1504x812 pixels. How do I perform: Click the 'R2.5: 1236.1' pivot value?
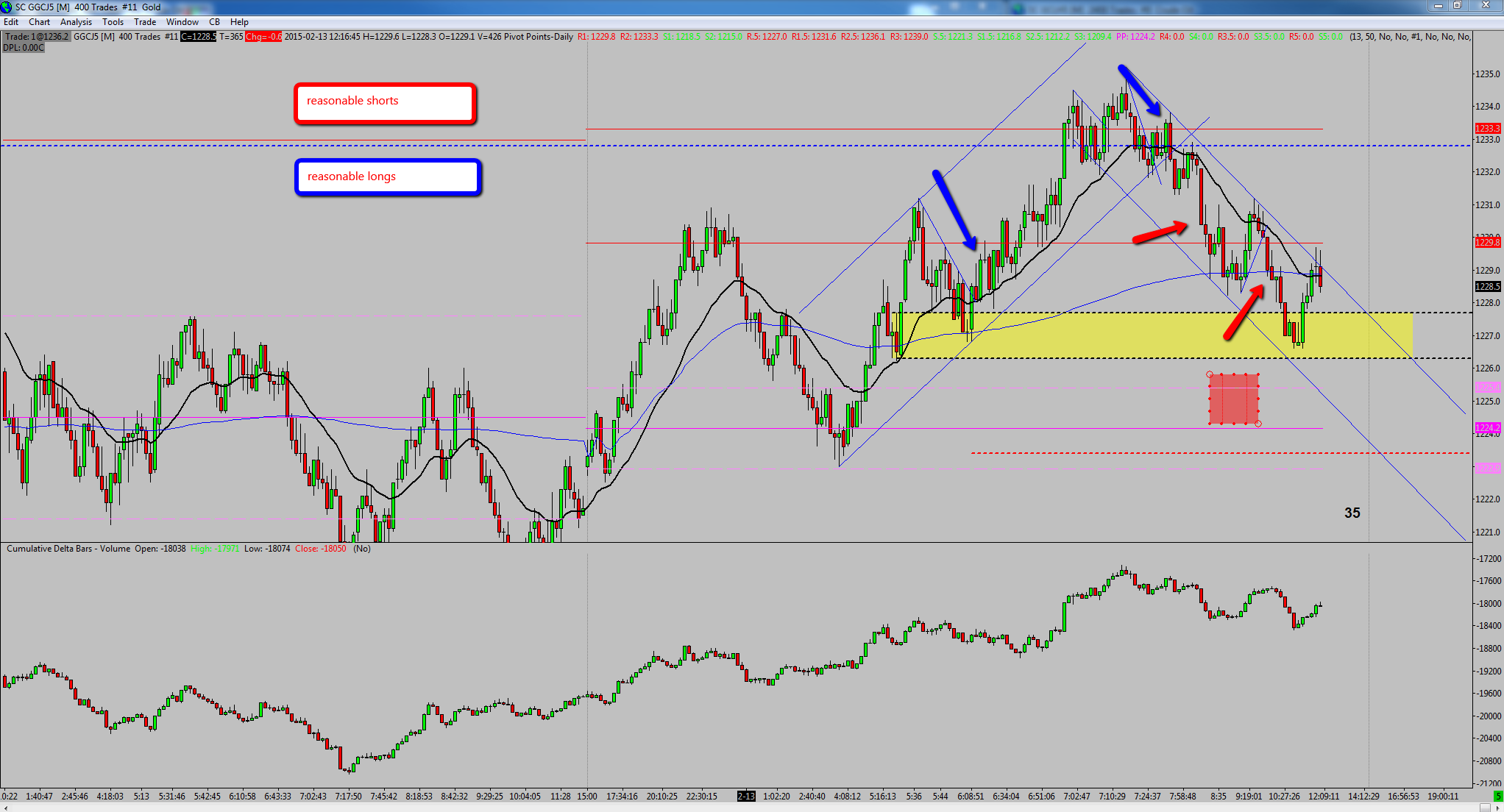click(x=863, y=37)
